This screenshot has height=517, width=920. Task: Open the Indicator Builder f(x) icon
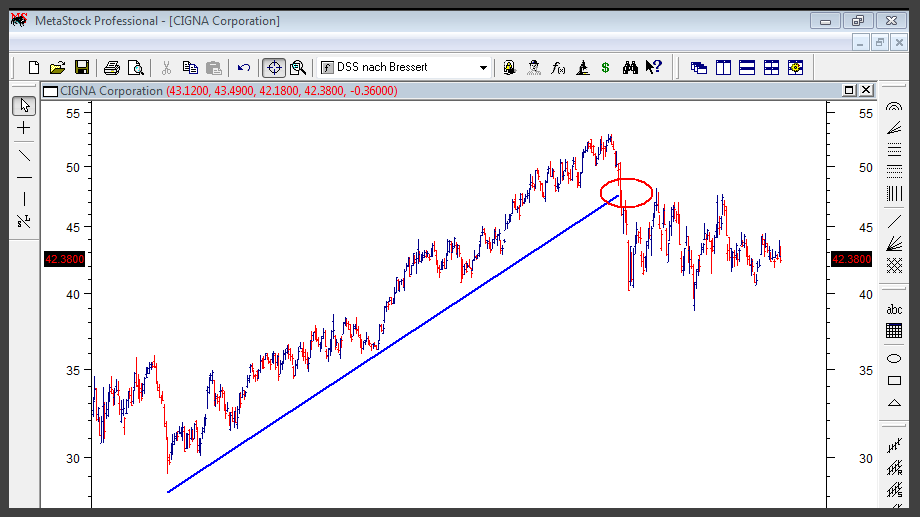(558, 68)
